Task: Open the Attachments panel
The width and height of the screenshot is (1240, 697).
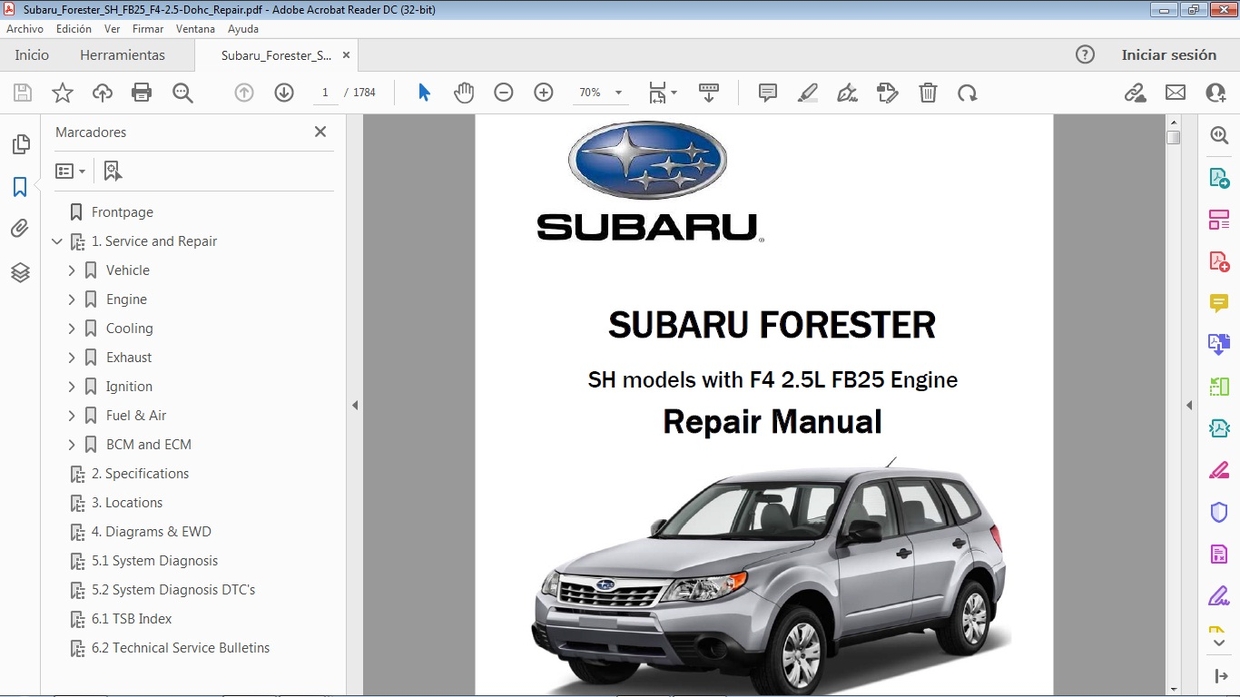Action: coord(20,228)
